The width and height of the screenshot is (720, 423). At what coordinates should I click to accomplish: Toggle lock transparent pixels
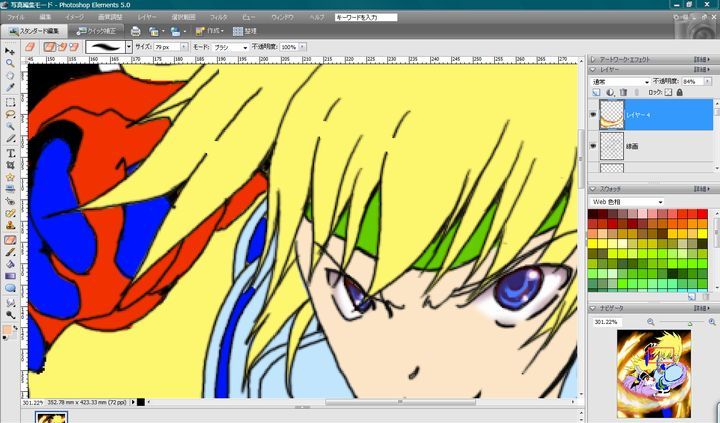tap(668, 92)
